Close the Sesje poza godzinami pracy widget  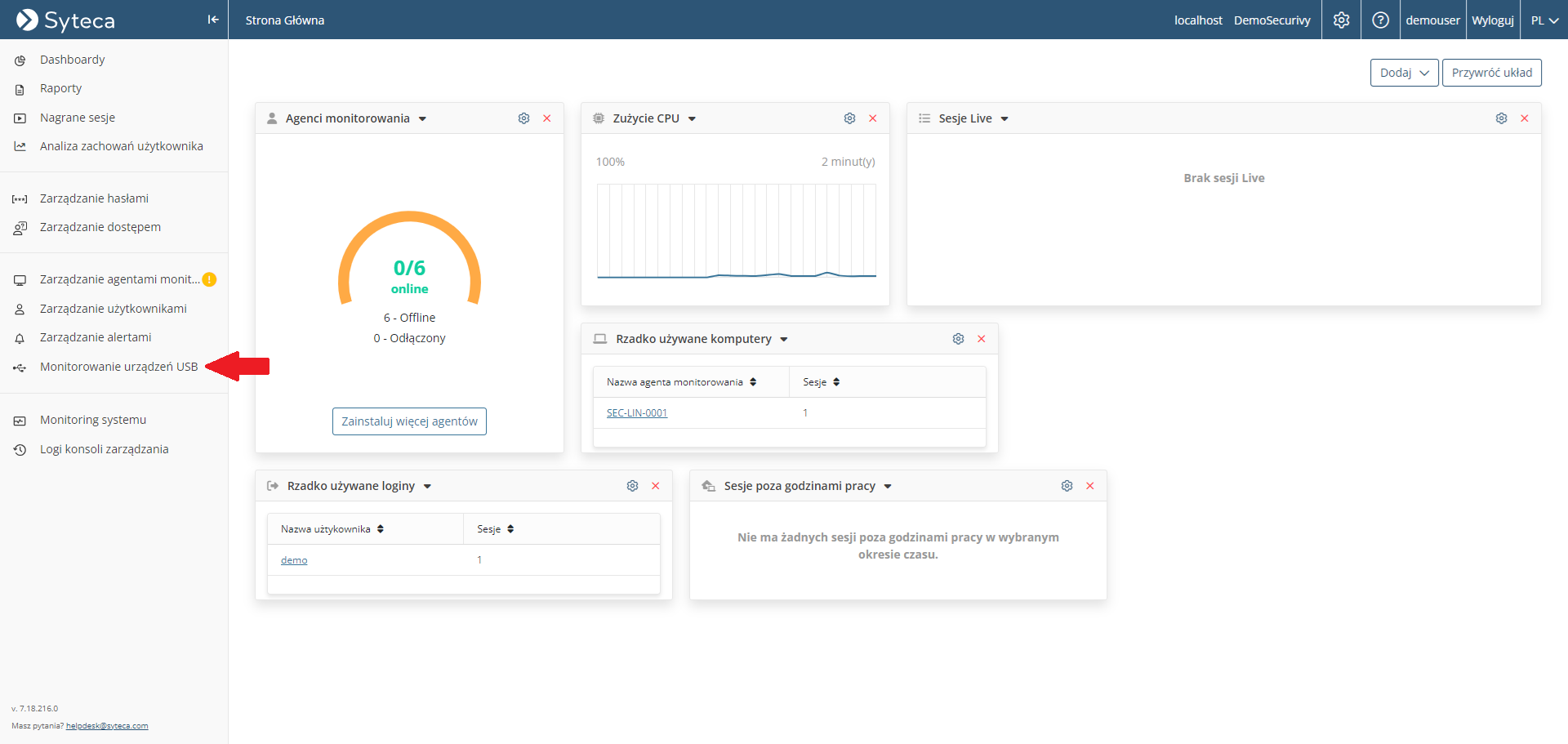tap(1089, 486)
